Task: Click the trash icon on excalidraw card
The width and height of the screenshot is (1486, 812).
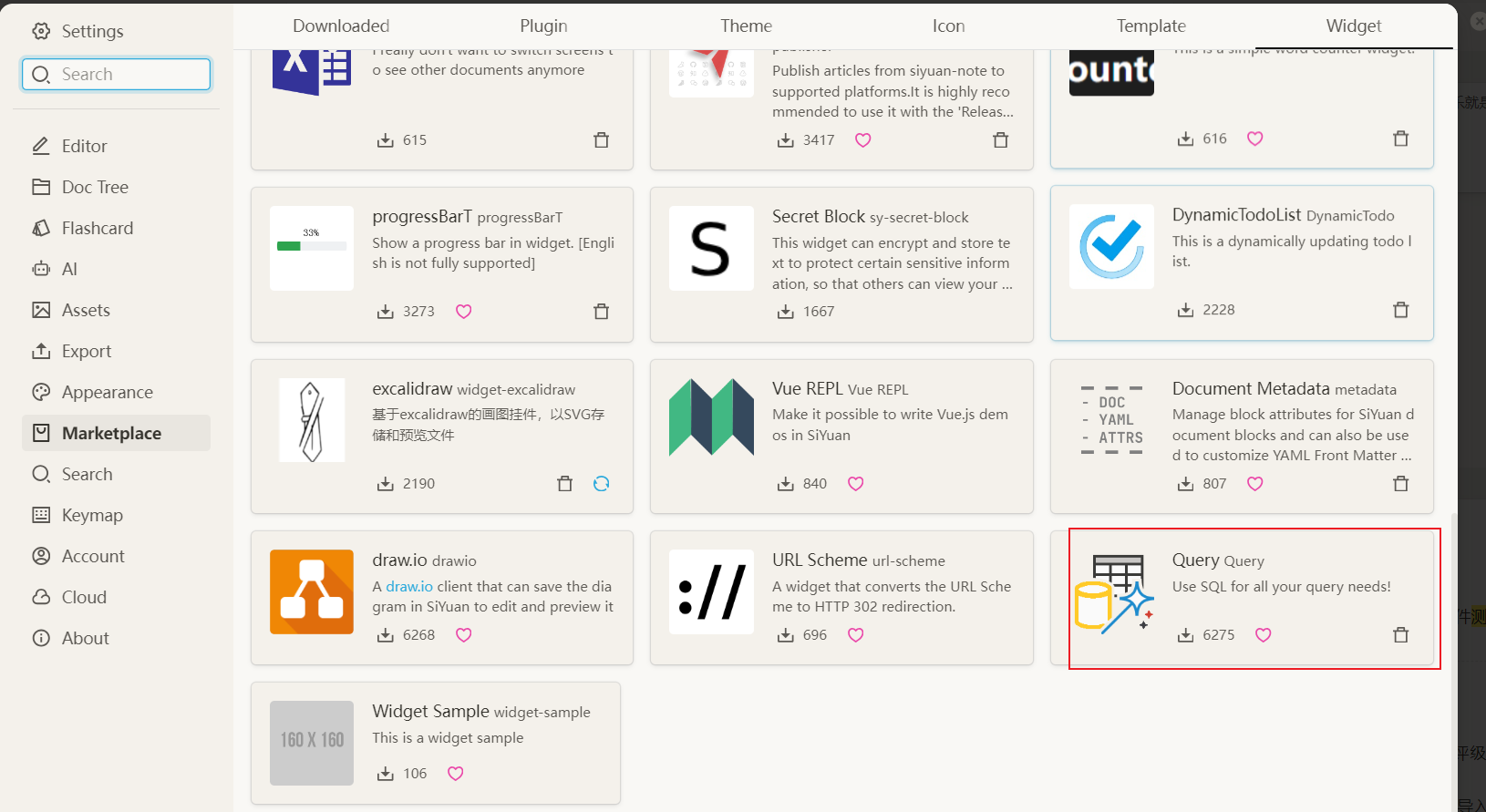Action: point(564,484)
